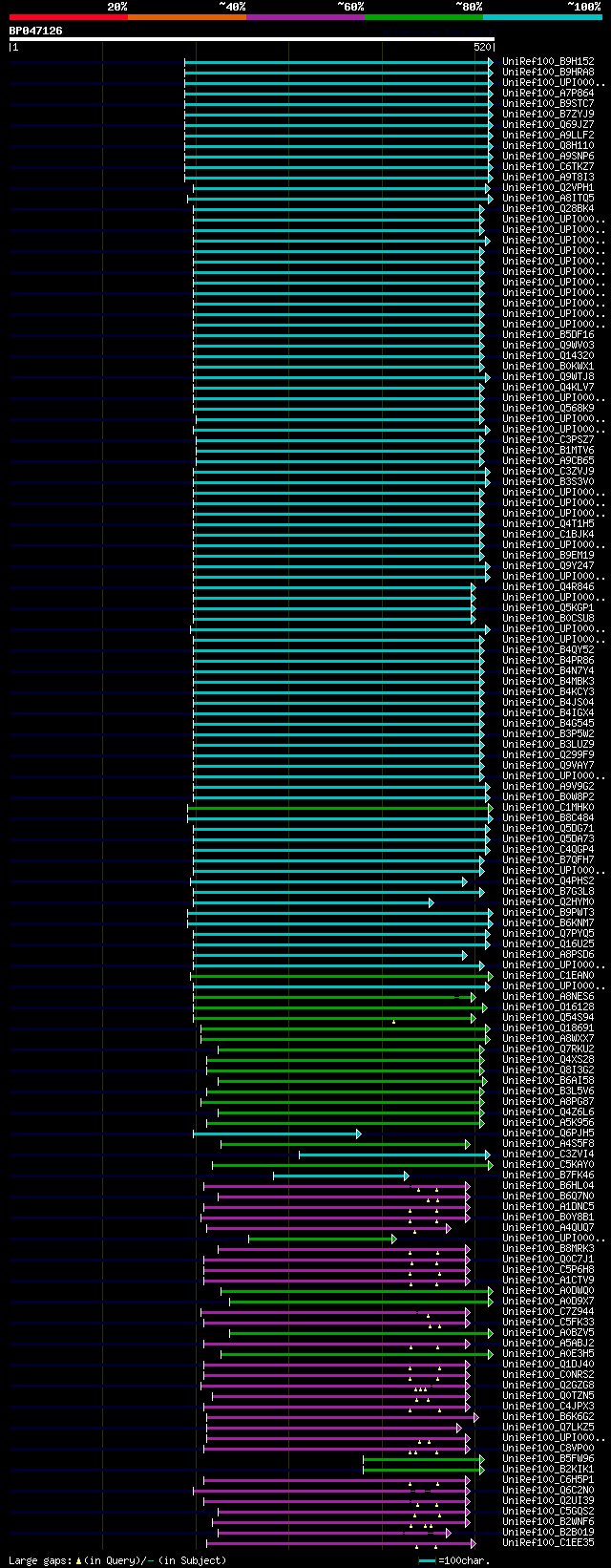
Task: Select the UniRef100_B4QY52 label
Action: [x=548, y=649]
